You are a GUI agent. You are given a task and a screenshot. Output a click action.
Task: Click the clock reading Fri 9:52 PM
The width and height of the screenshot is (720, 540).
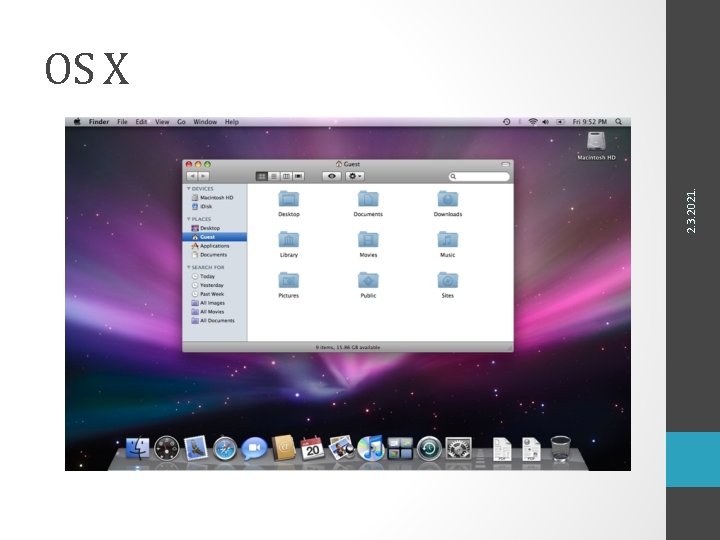point(590,122)
